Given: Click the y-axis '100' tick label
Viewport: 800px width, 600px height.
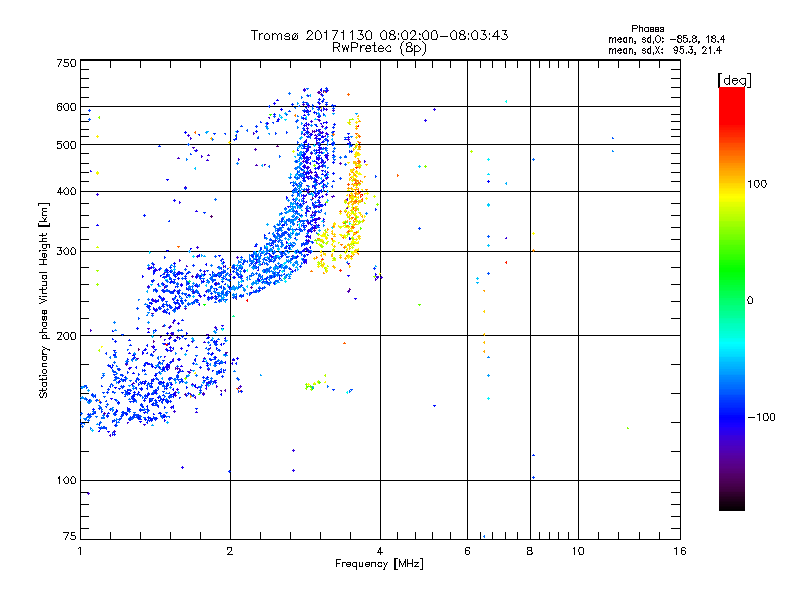Looking at the screenshot, I should [66, 481].
